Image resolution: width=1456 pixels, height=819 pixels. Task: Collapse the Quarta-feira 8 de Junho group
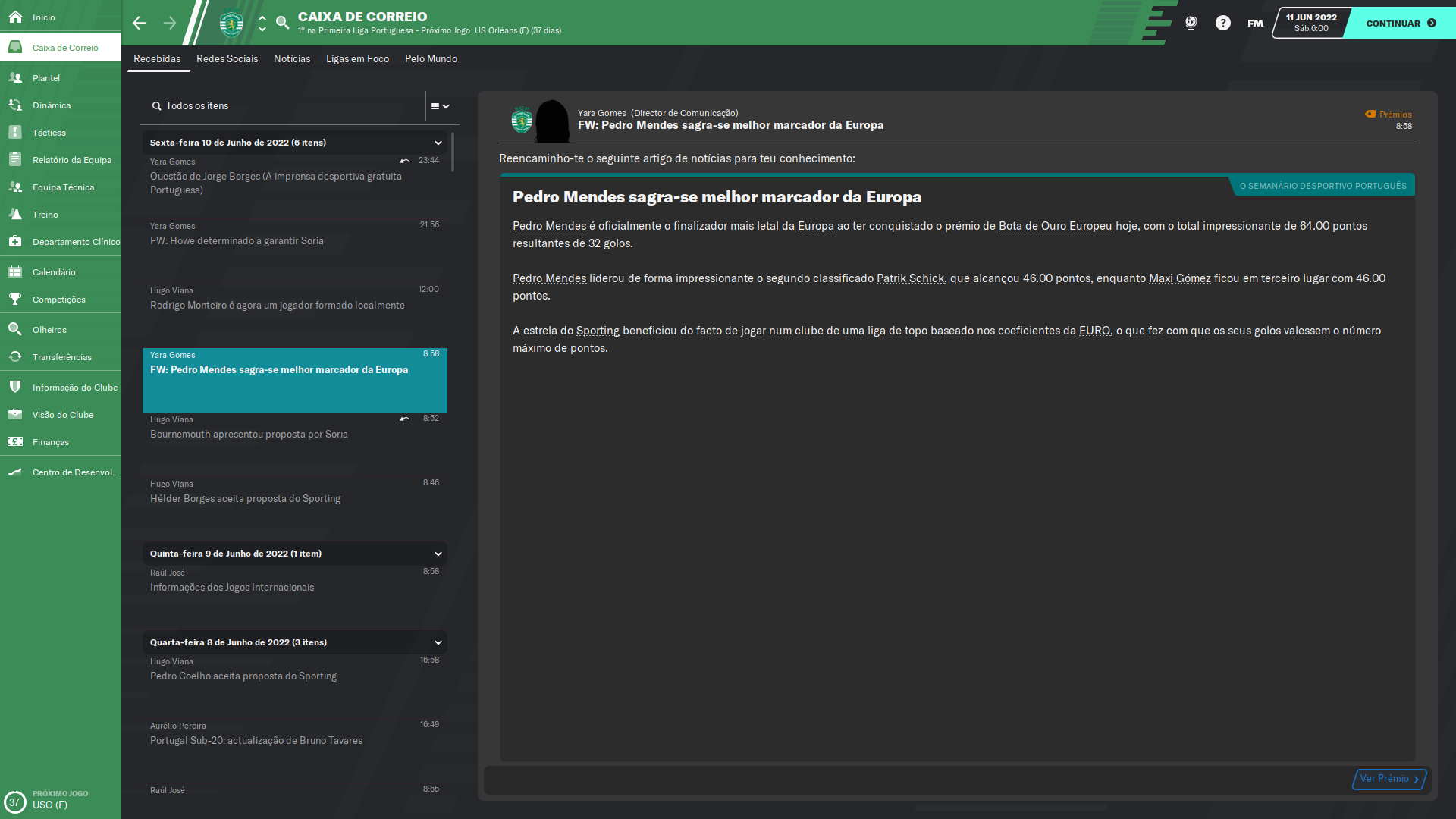point(438,642)
